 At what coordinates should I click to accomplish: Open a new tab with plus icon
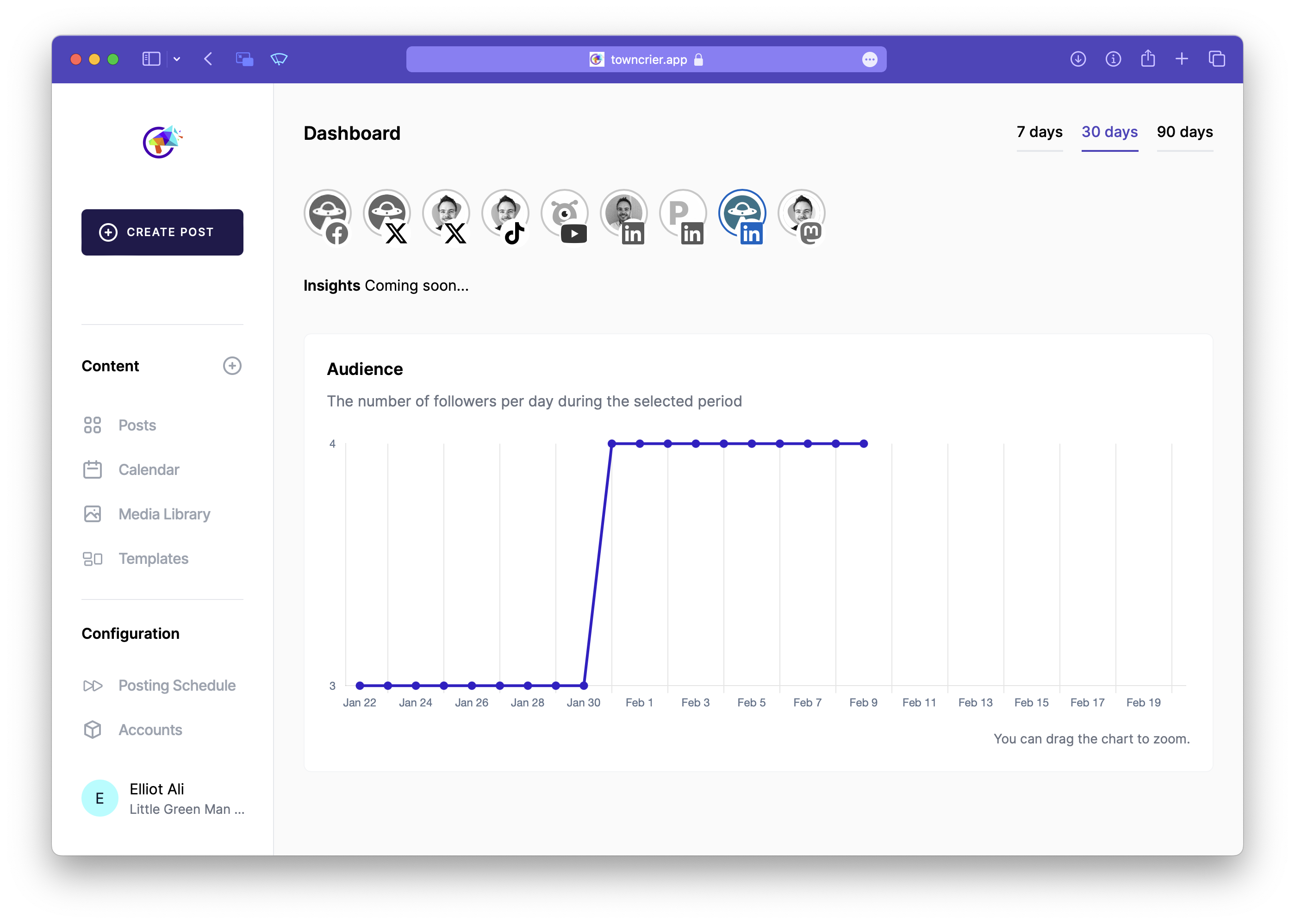tap(1182, 59)
